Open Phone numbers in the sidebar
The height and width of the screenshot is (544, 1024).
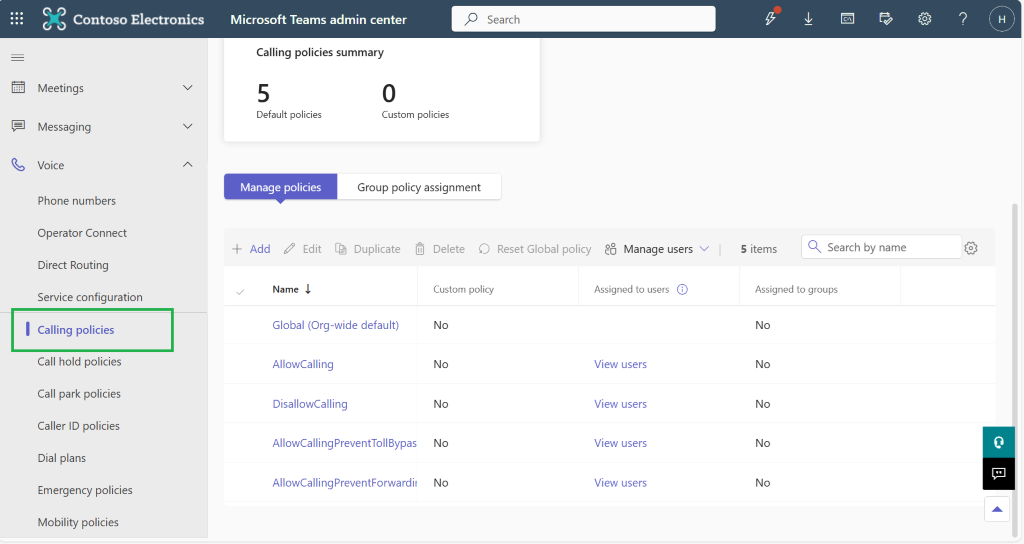click(x=76, y=200)
